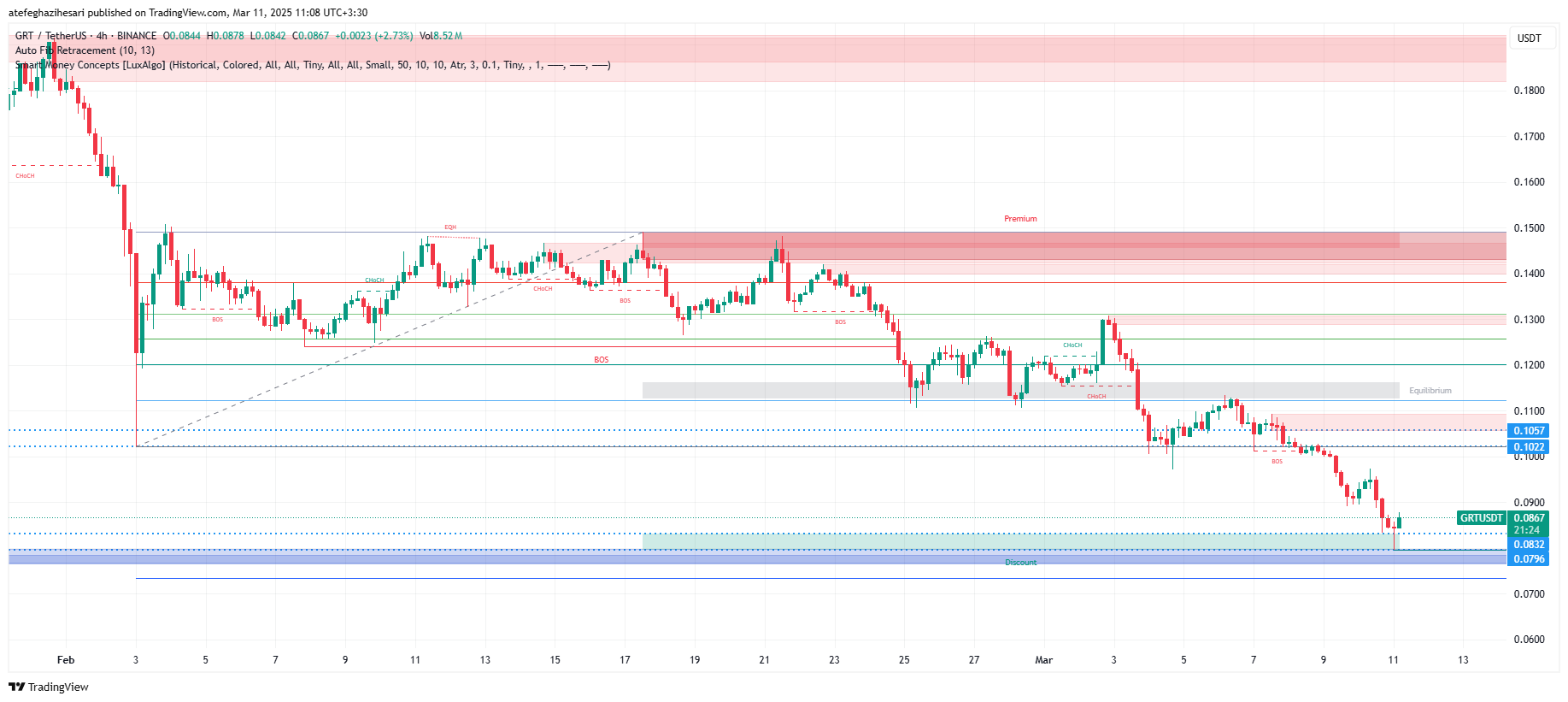This screenshot has width=1568, height=702.
Task: Click the Vol 8.52 M volume reading
Action: pos(441,36)
